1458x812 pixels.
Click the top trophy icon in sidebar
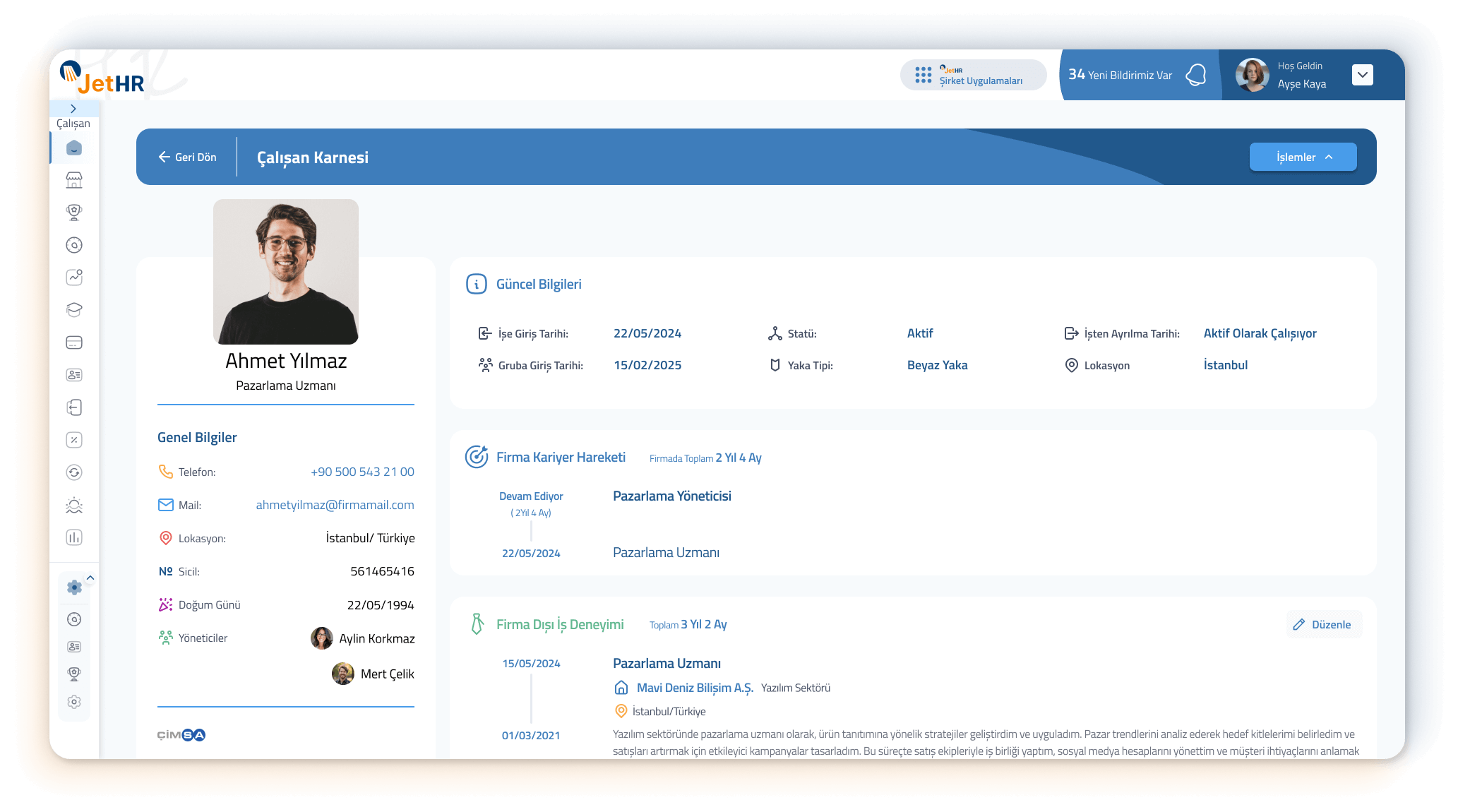click(74, 212)
